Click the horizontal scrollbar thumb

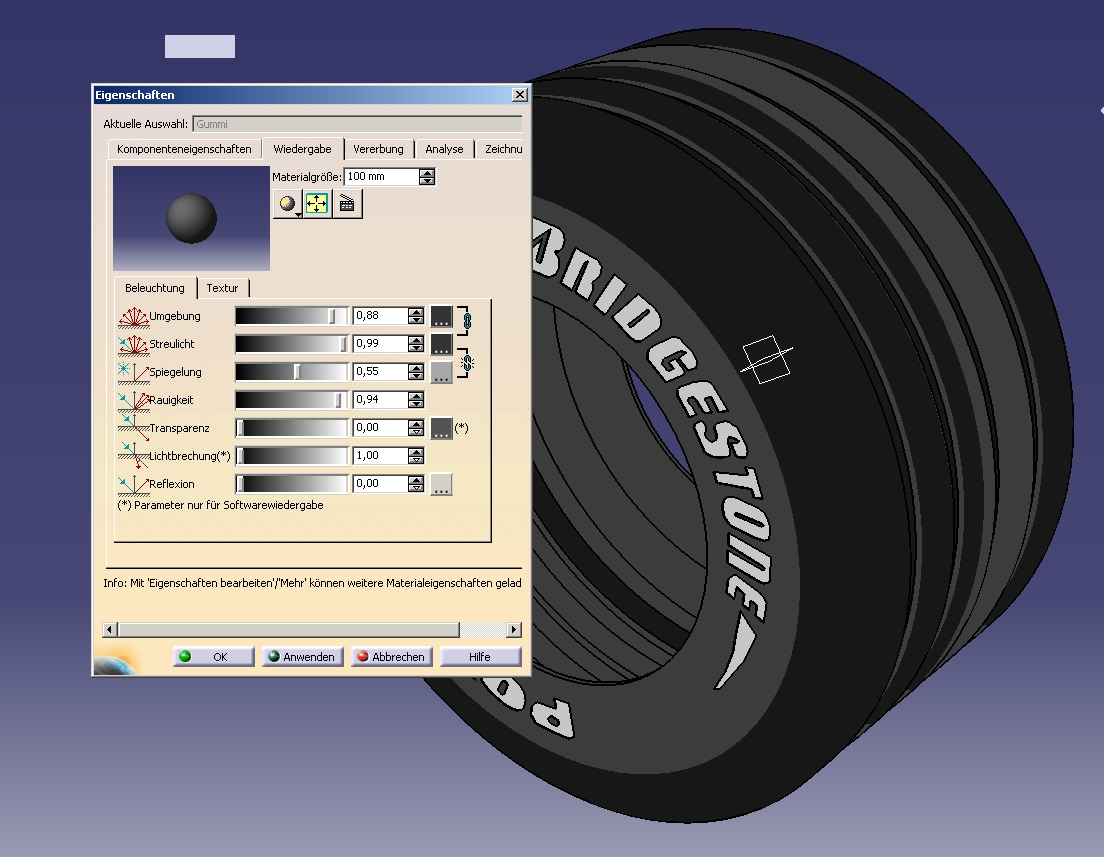point(289,630)
